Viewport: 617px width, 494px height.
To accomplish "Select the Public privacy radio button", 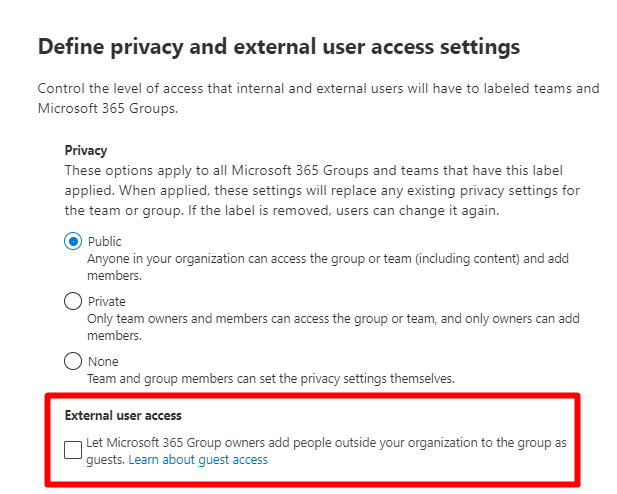I will point(73,241).
